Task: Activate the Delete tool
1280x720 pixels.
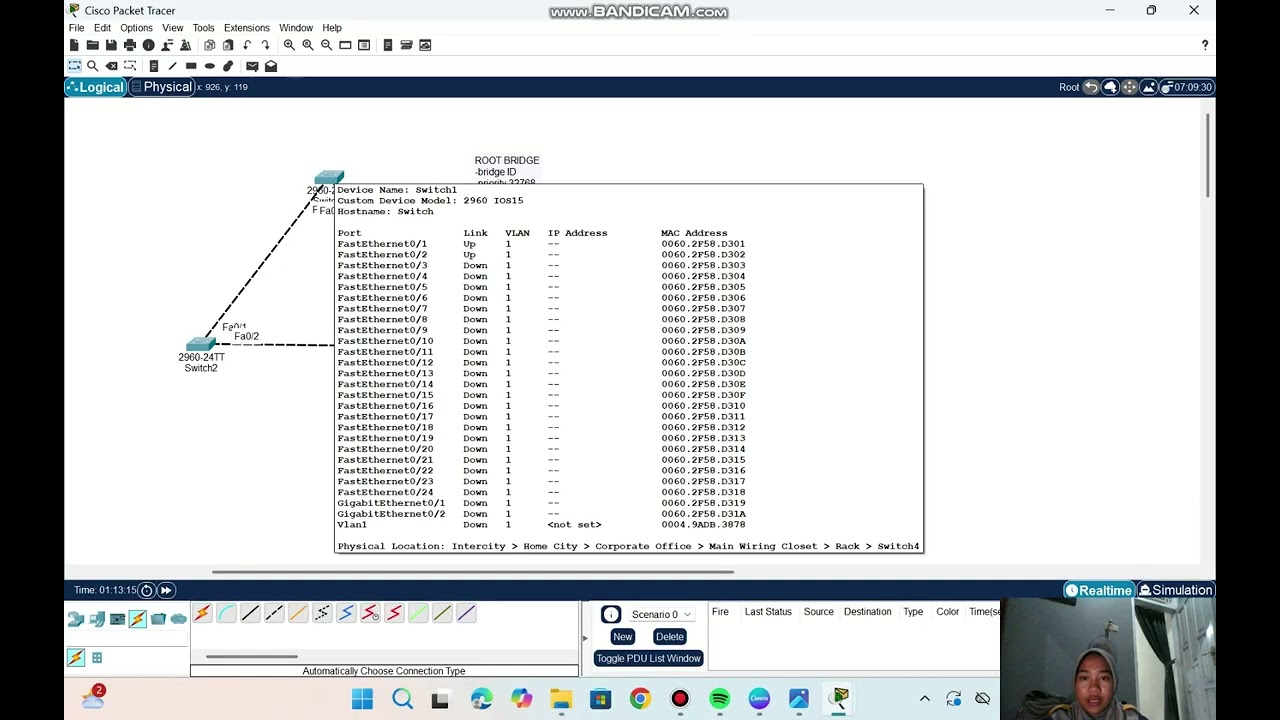Action: click(111, 66)
